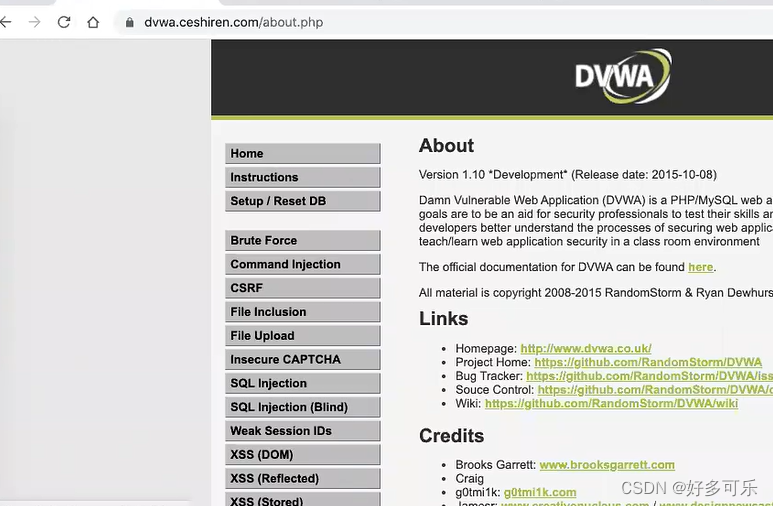Open Insecure CAPTCHA menu item

[303, 359]
